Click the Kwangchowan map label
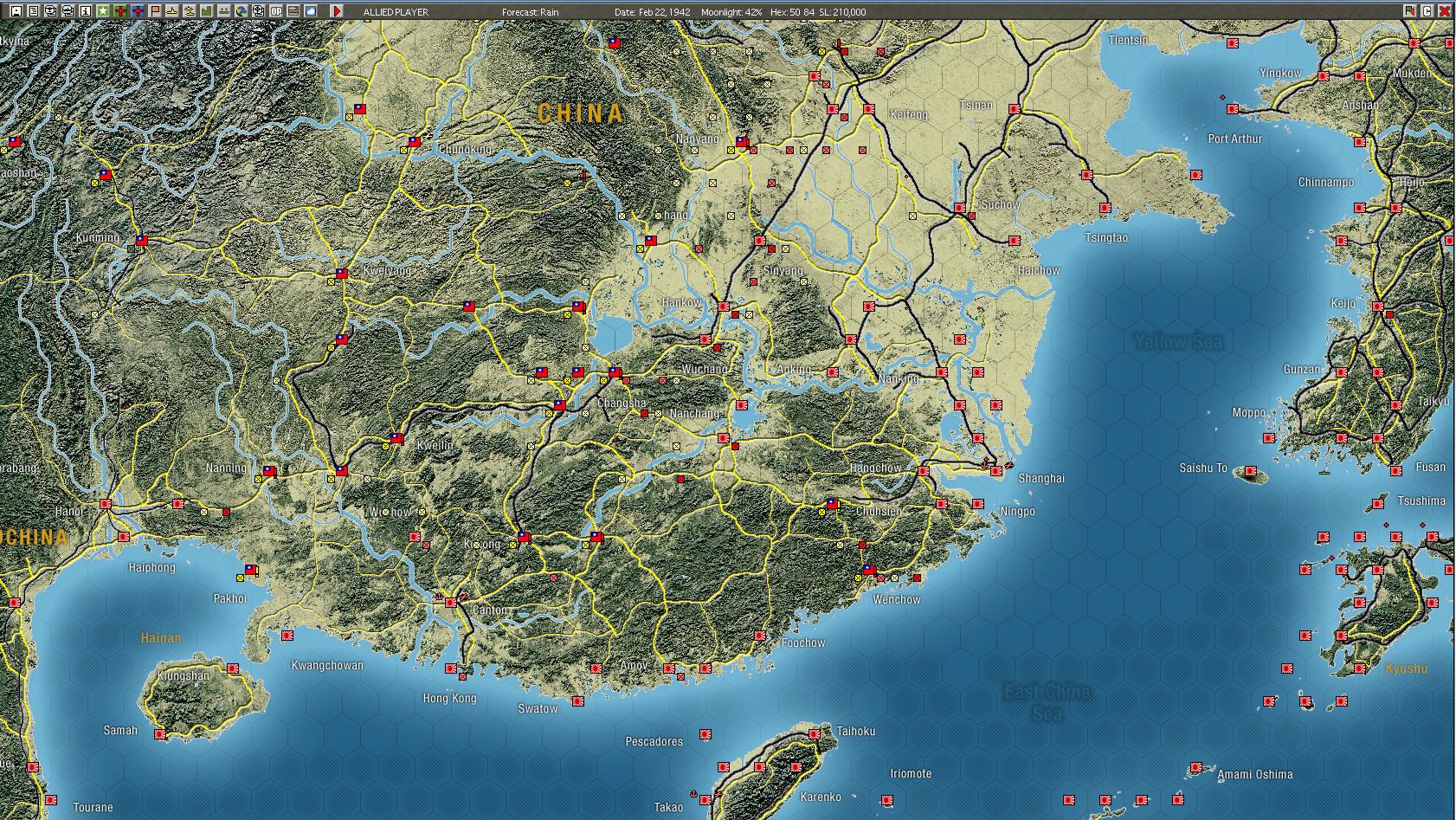Image resolution: width=1456 pixels, height=820 pixels. (327, 665)
